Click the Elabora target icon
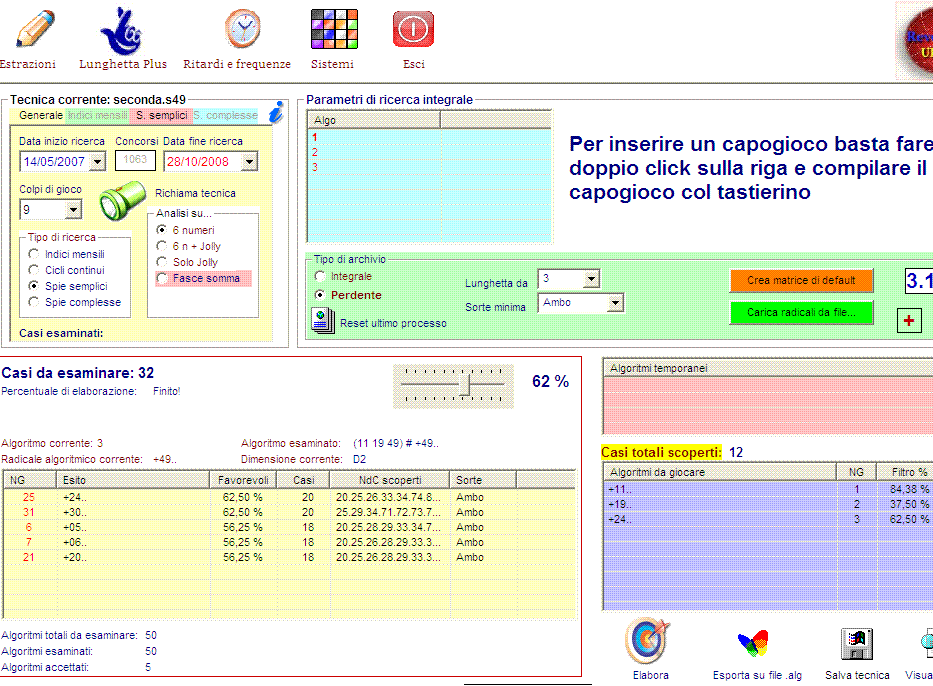933x686 pixels. 647,641
